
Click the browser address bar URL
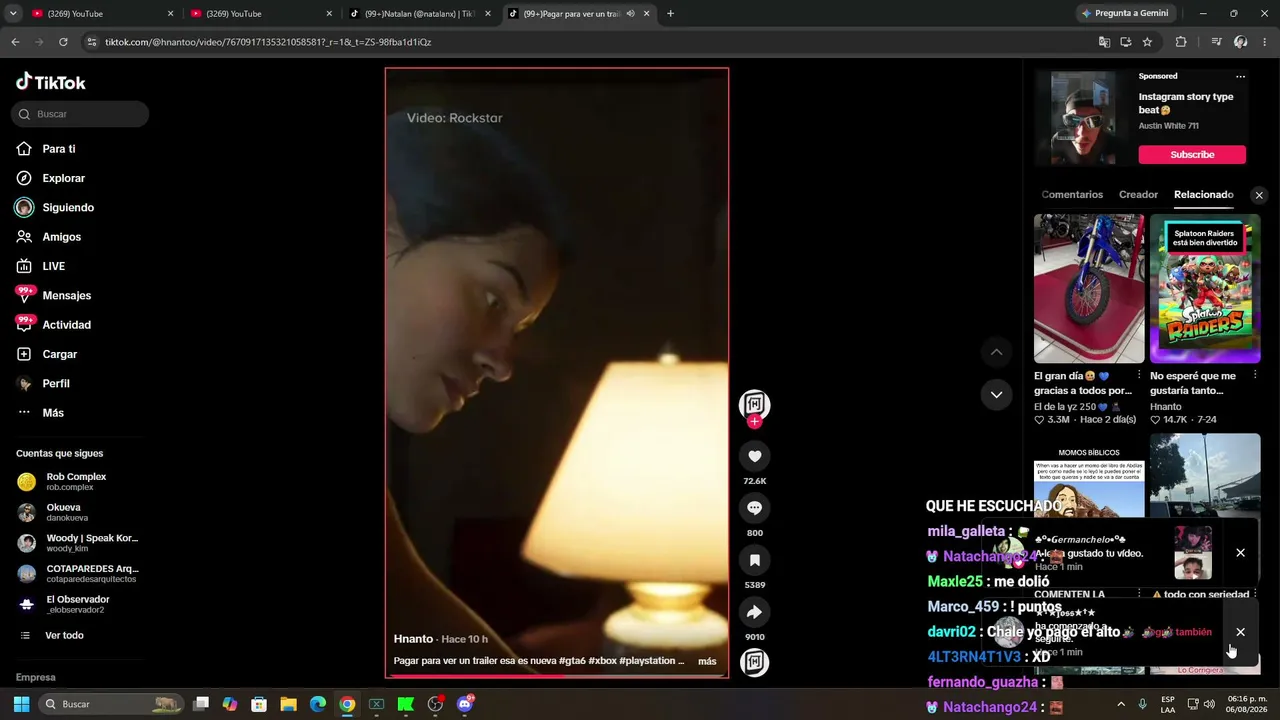click(x=268, y=42)
